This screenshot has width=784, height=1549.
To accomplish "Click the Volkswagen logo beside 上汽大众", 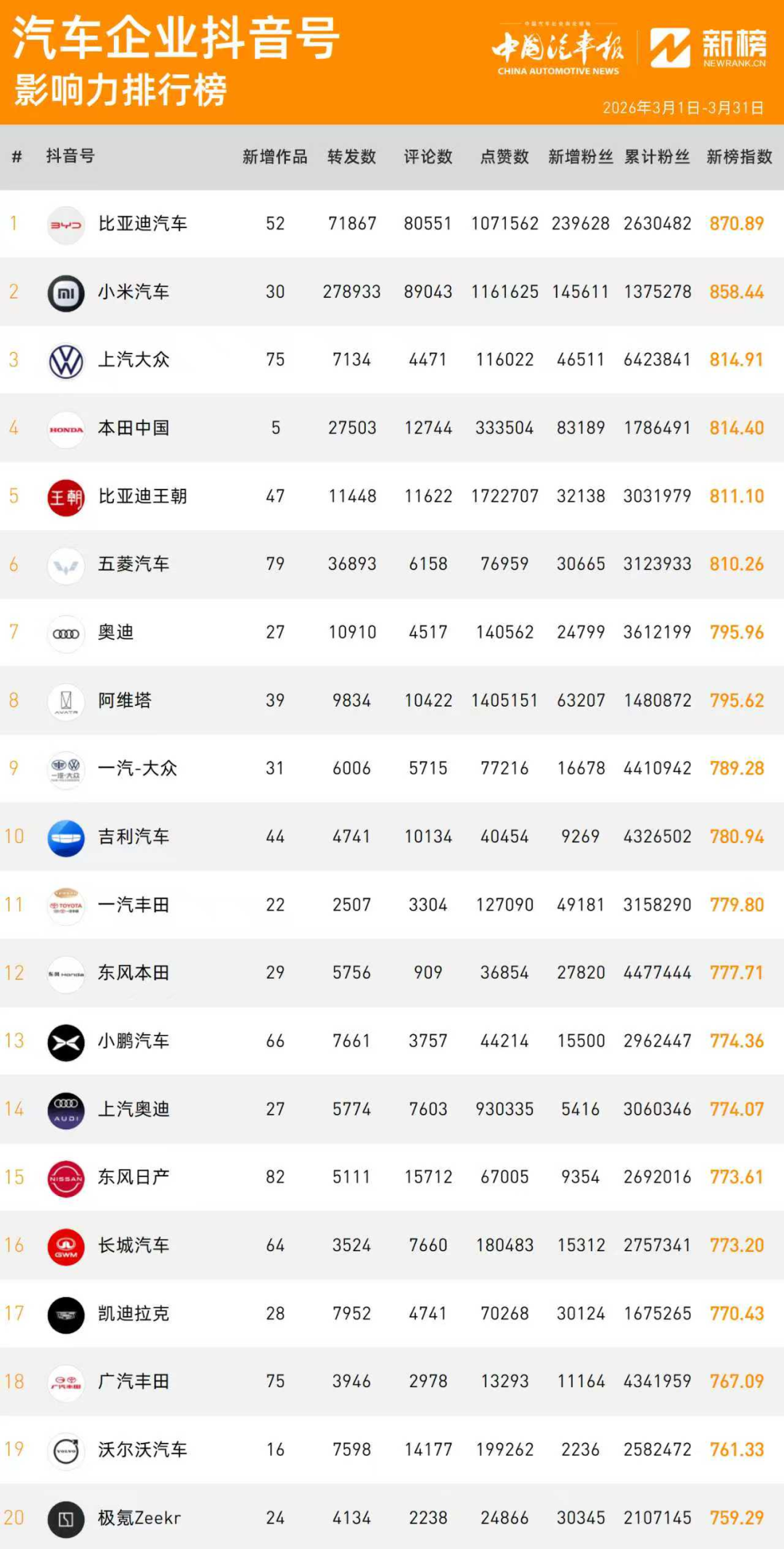I will coord(66,361).
